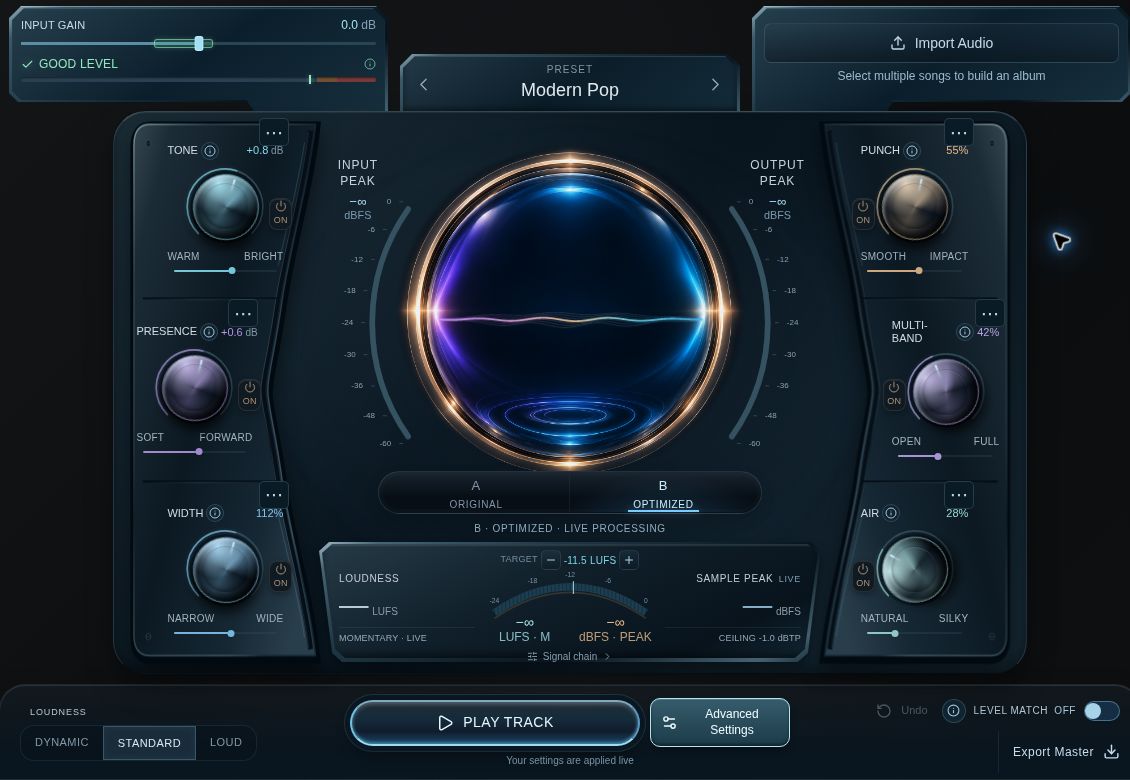Toggle the Punch module ON power switch
This screenshot has width=1130, height=780.
[863, 213]
